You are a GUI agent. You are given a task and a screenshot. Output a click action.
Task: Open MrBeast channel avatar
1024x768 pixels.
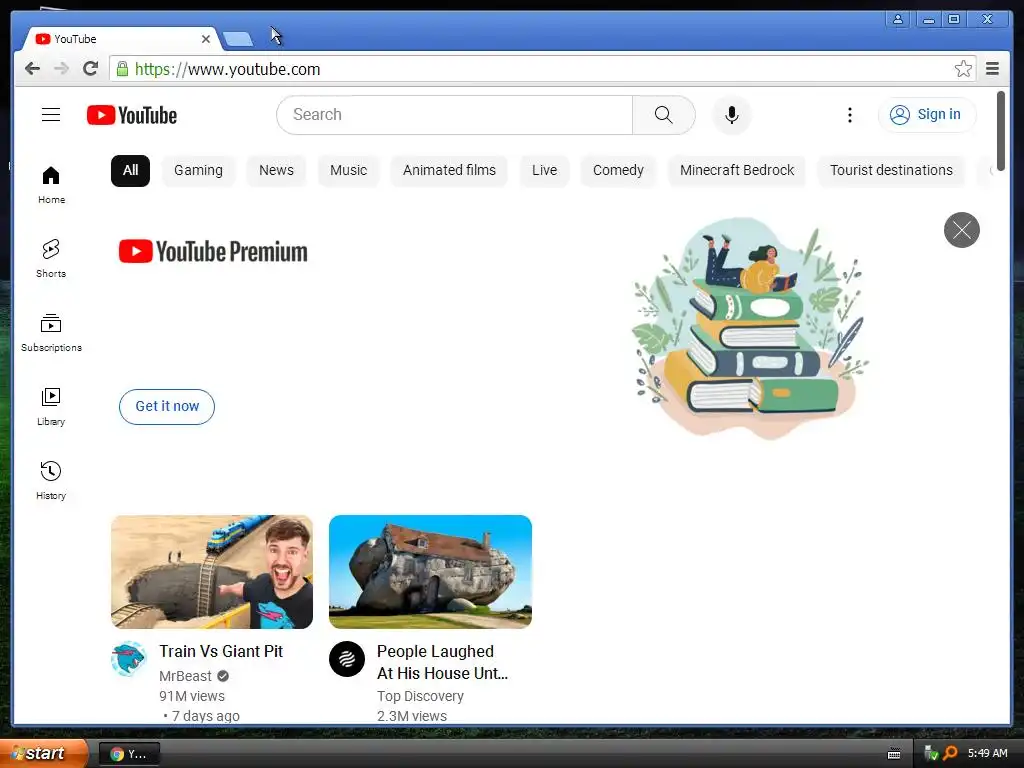(x=129, y=658)
